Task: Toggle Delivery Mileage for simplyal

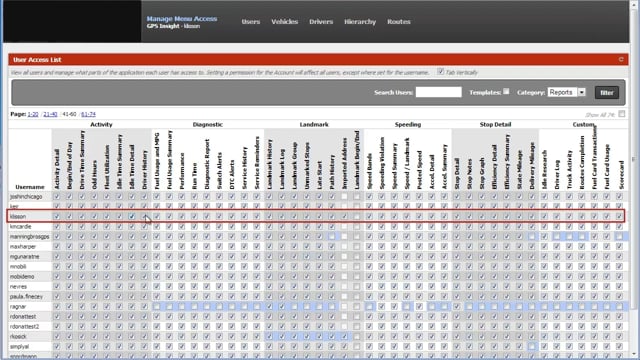Action: 532,346
